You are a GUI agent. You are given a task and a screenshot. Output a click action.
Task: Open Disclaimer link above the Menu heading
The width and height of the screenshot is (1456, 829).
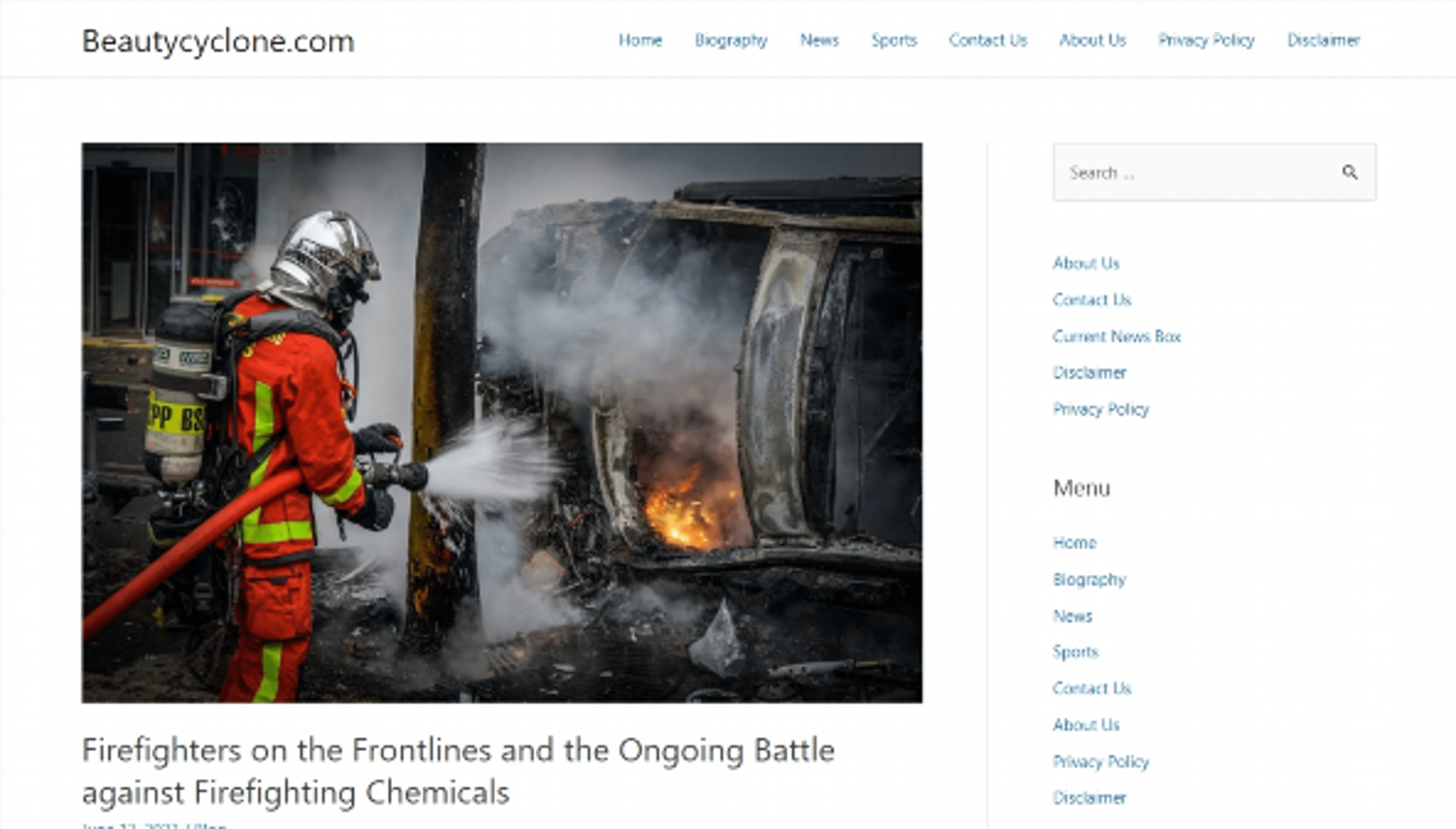1089,373
